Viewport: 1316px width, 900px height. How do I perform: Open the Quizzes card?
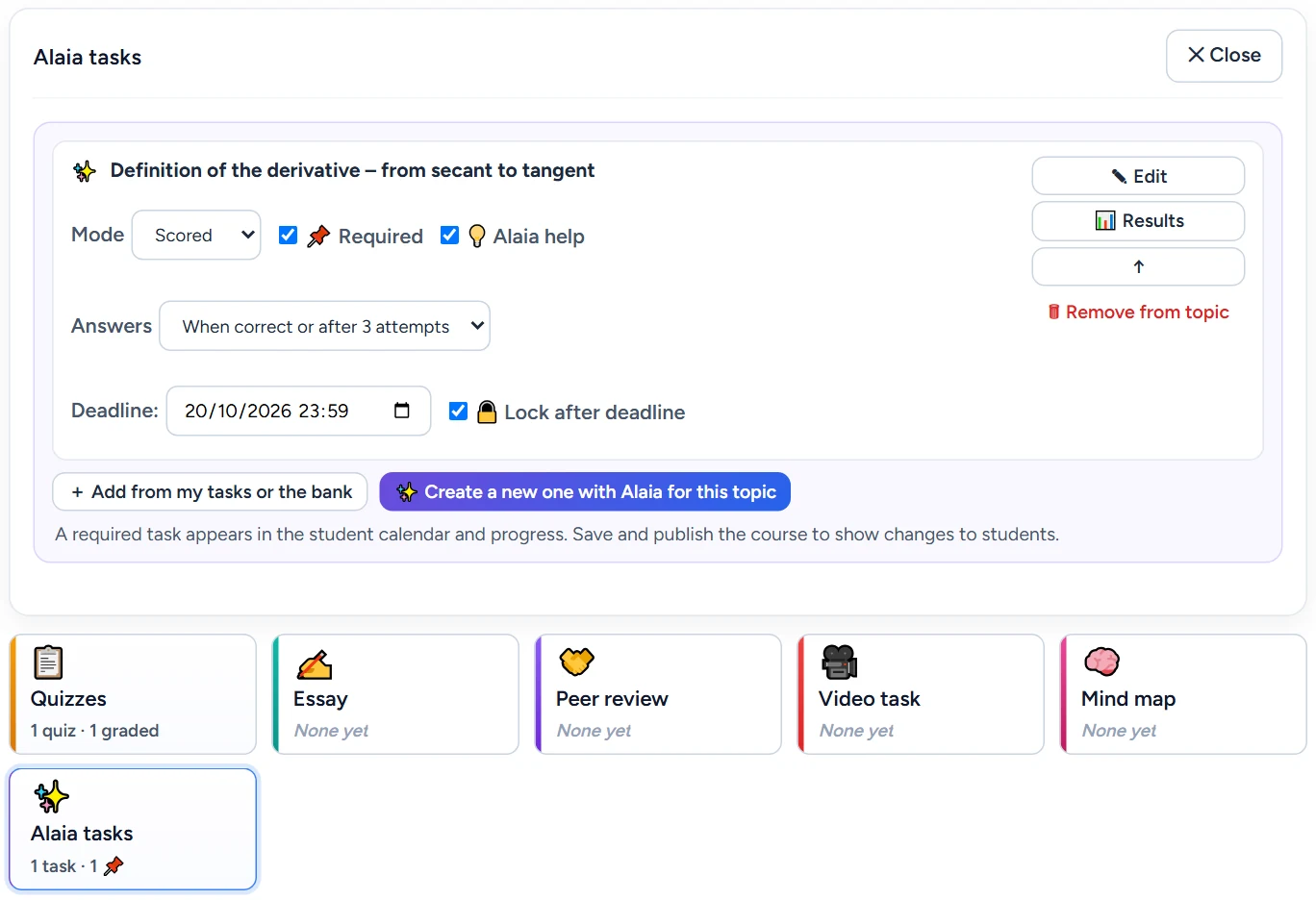click(133, 694)
